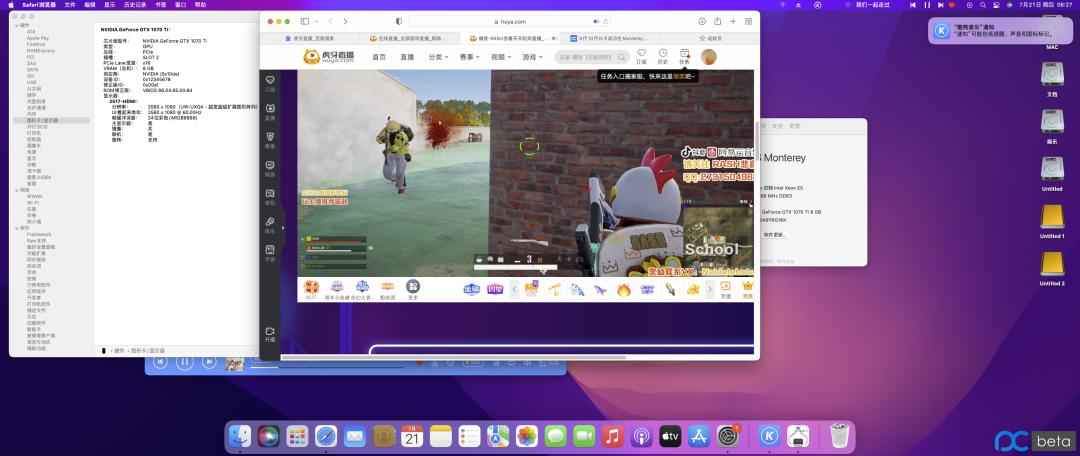Open Untitled 1 yellow drive on desktop

[x=1052, y=222]
